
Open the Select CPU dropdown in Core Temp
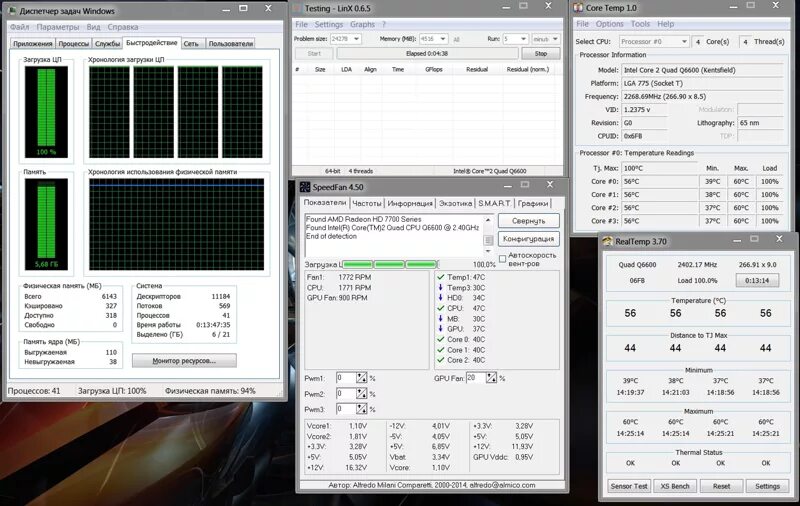click(654, 41)
